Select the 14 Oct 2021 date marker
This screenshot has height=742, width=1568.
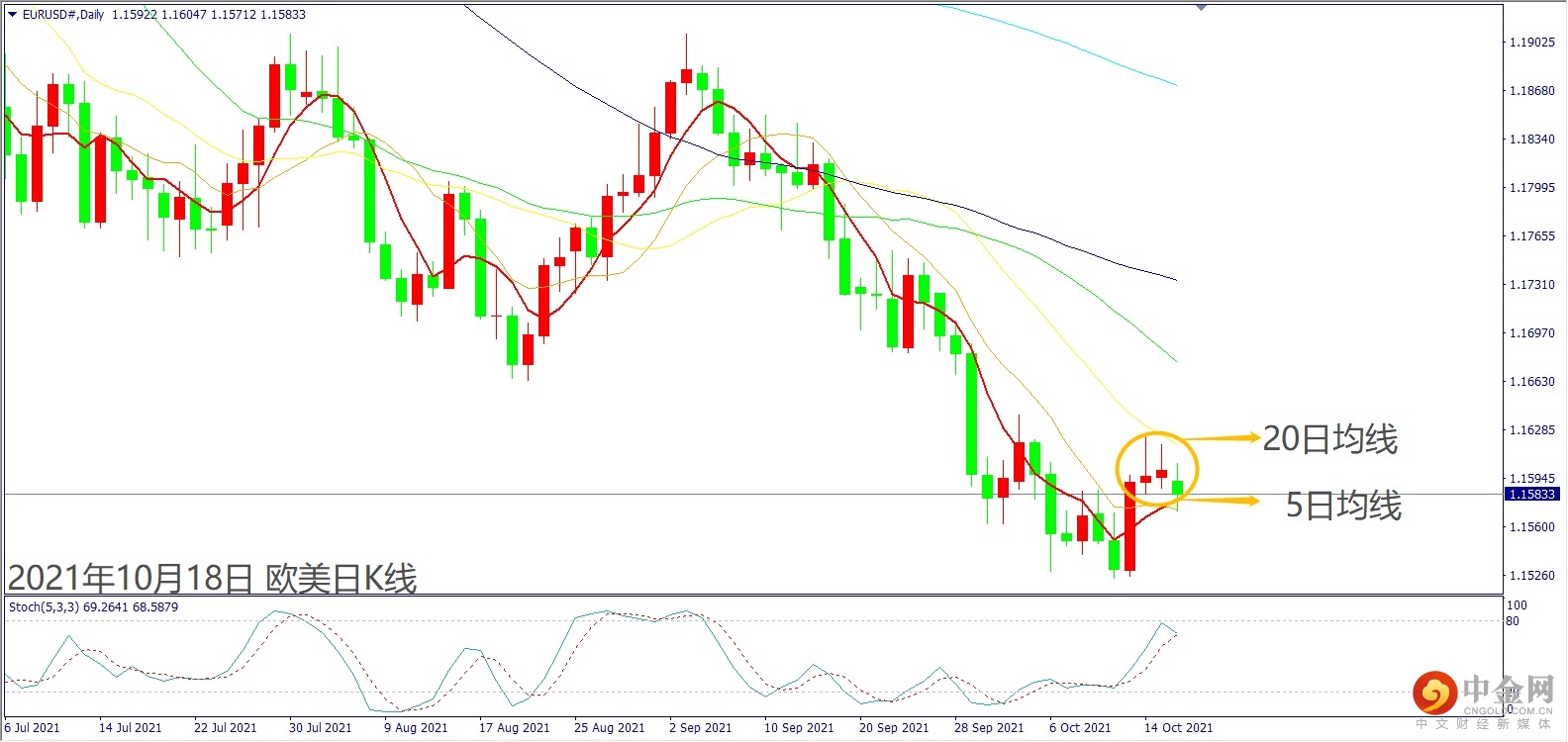1178,727
